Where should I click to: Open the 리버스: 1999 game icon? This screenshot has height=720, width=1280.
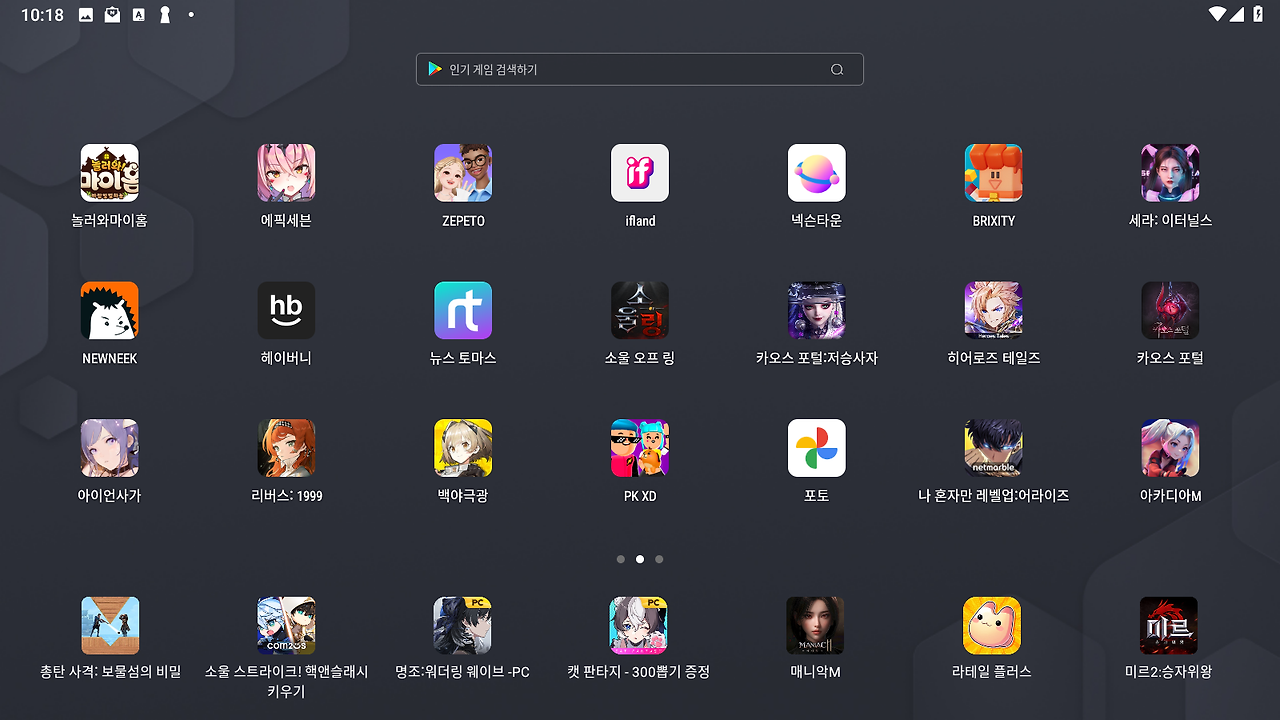point(286,448)
